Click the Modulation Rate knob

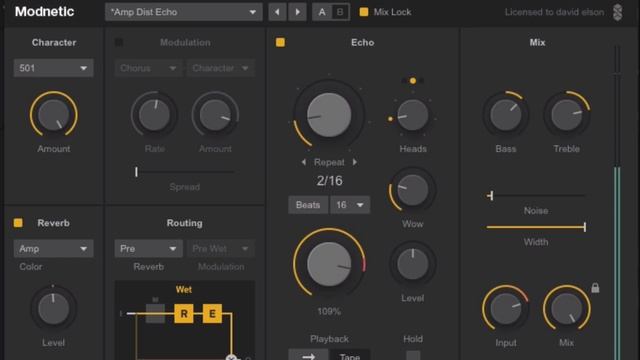tap(154, 115)
